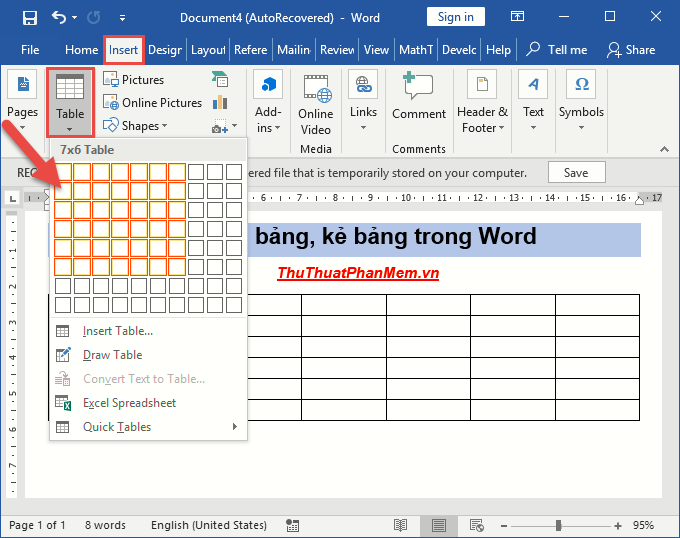Open zoom dialog at 95%
This screenshot has width=680, height=538.
pyautogui.click(x=643, y=525)
